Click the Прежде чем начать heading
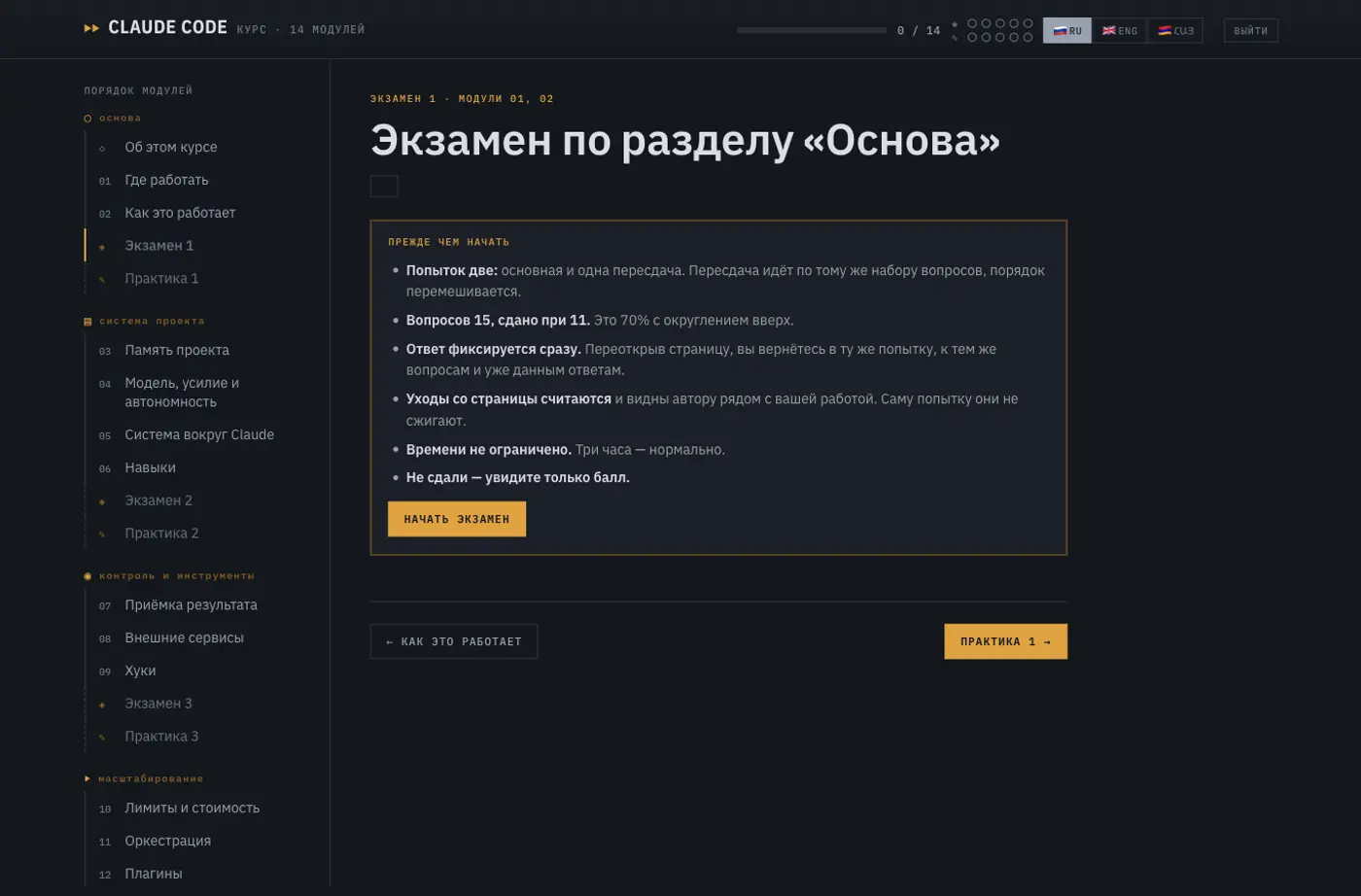 [x=449, y=242]
